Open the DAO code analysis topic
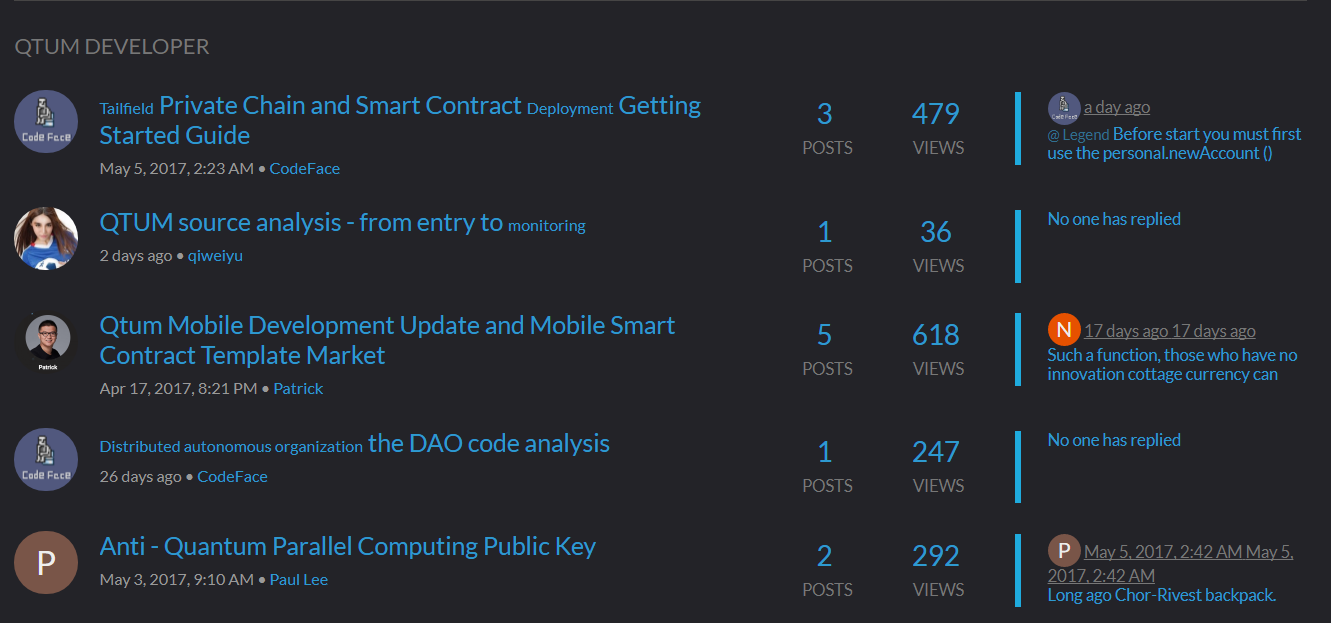1331x623 pixels. point(355,444)
